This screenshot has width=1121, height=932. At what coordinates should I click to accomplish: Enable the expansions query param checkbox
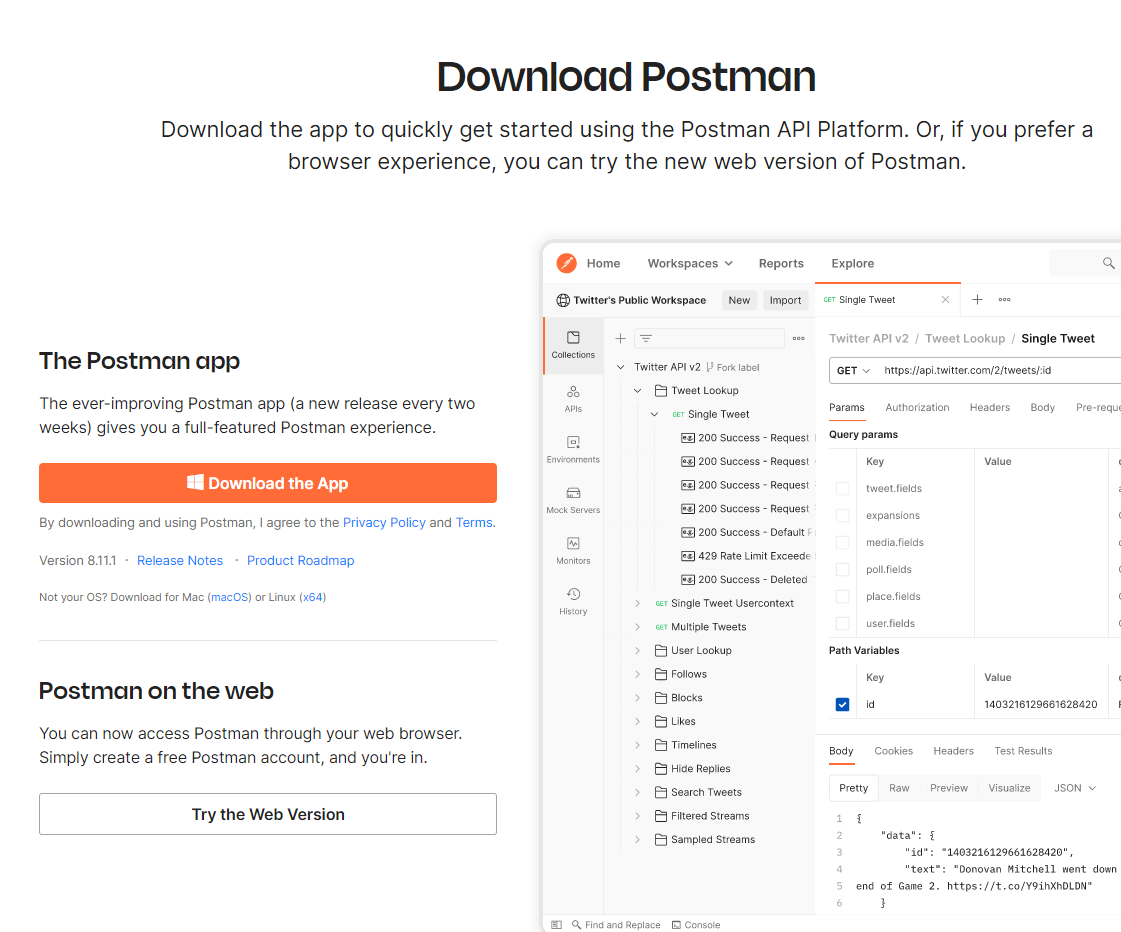pyautogui.click(x=842, y=515)
